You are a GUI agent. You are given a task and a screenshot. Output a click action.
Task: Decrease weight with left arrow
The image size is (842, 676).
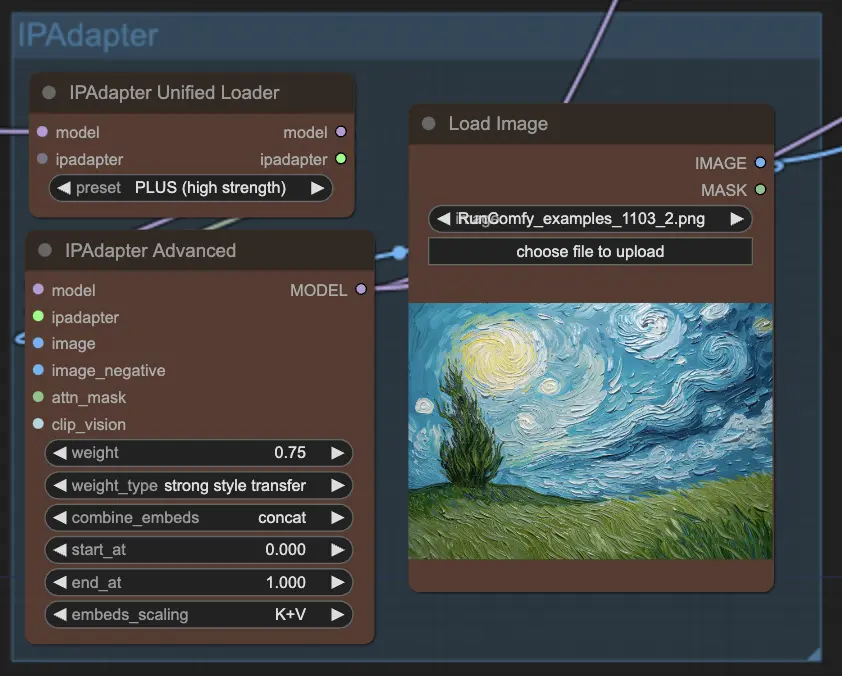coord(60,453)
